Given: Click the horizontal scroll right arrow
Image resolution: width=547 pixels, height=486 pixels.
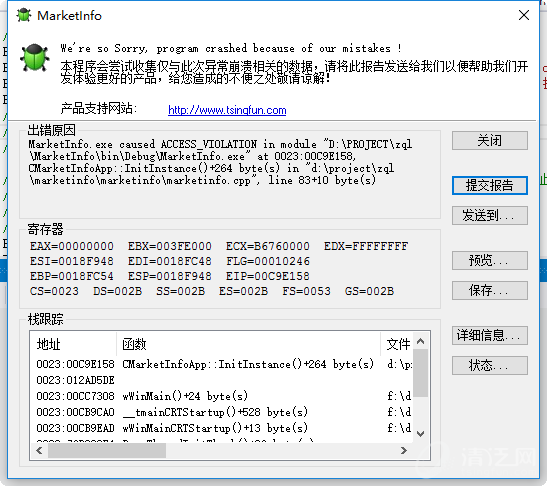Looking at the screenshot, I should click(x=404, y=451).
